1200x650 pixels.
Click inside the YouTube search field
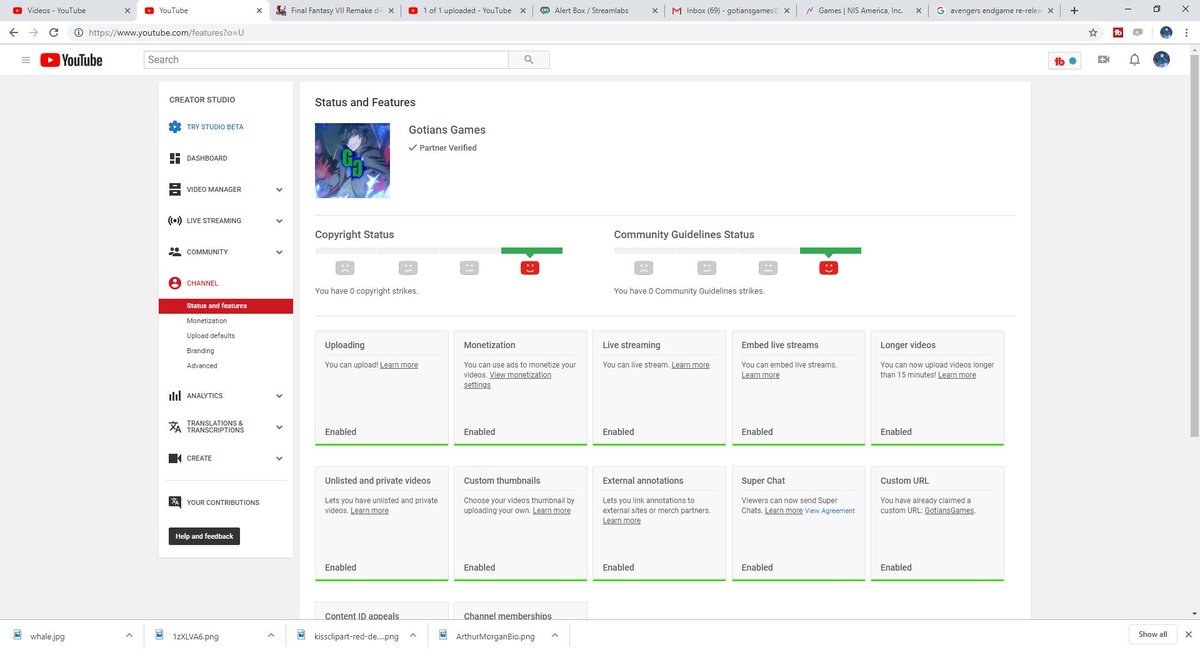326,60
